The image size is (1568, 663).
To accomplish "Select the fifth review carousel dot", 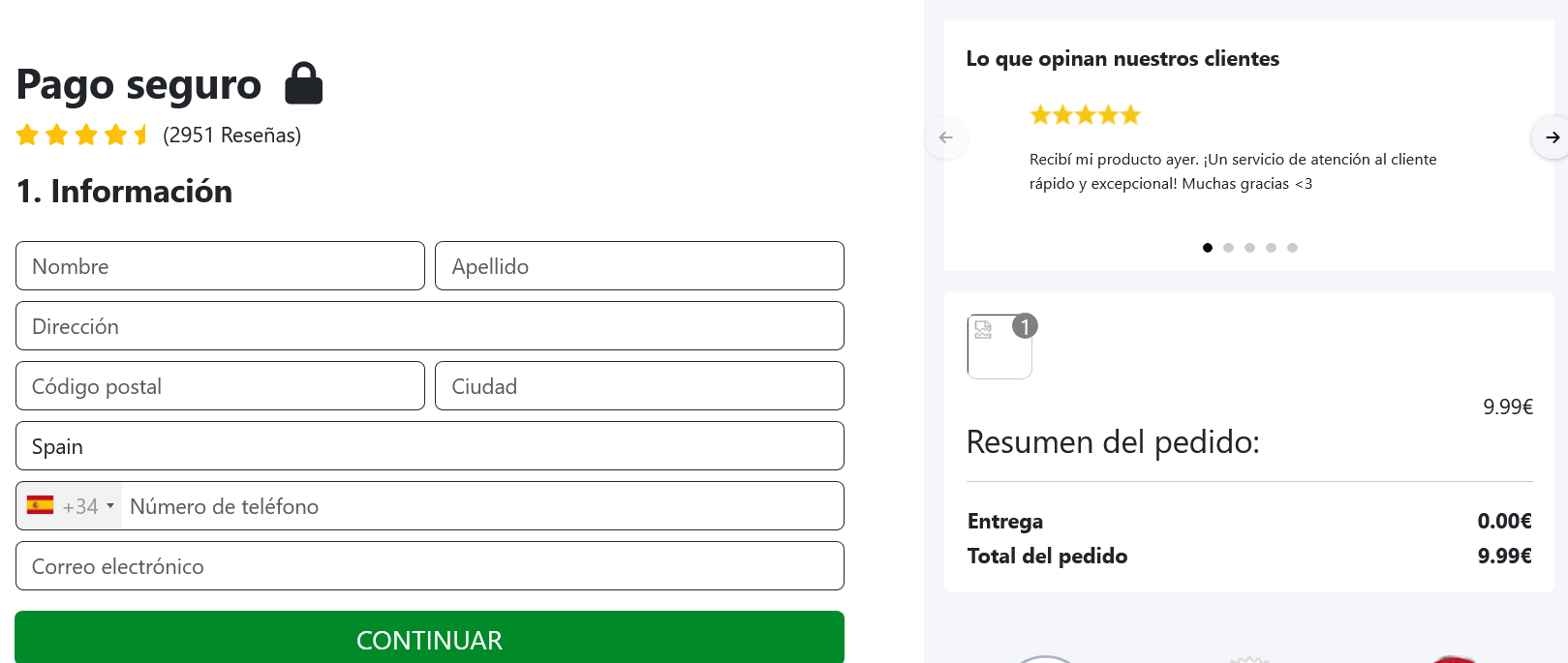I will tap(1292, 248).
